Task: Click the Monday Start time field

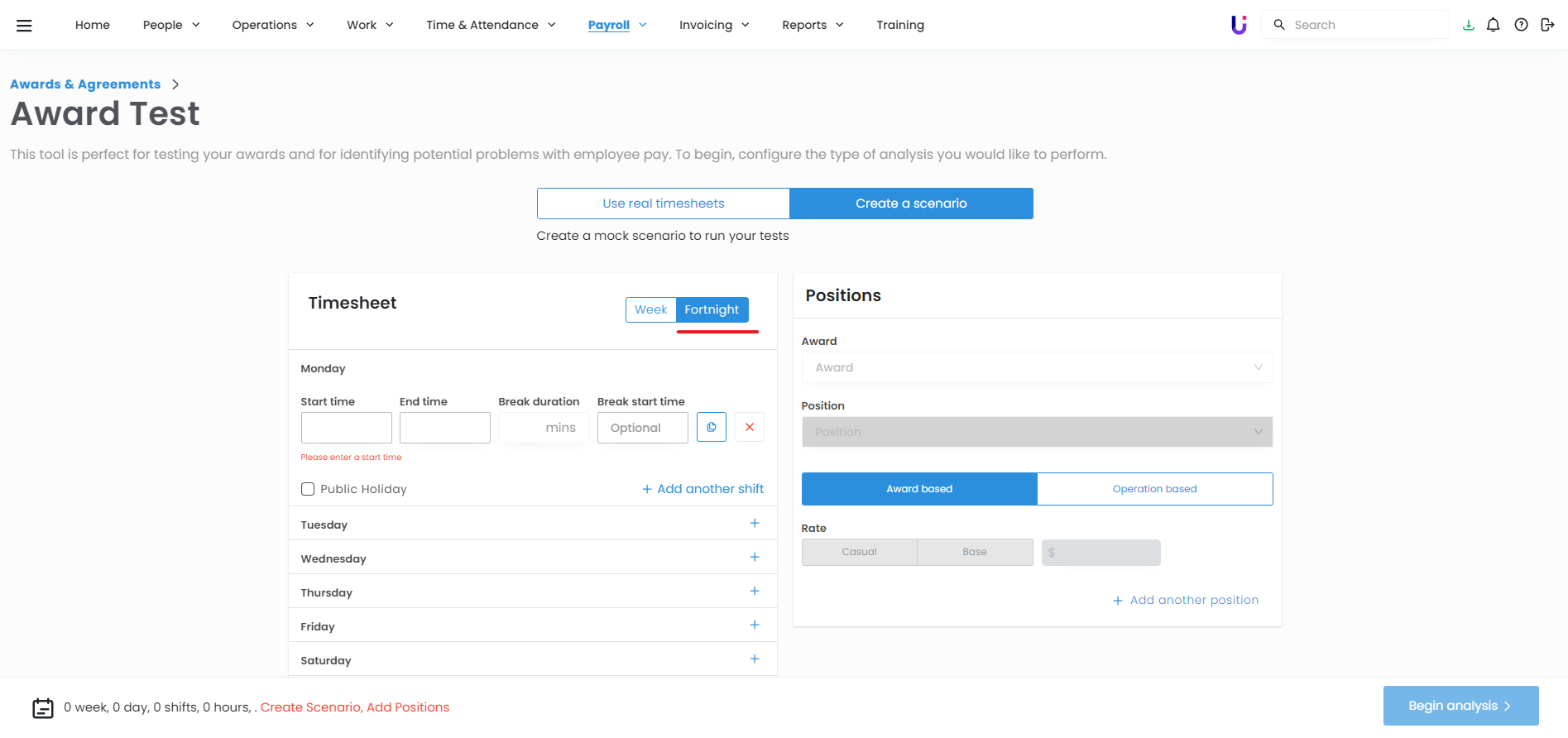Action: pyautogui.click(x=346, y=428)
